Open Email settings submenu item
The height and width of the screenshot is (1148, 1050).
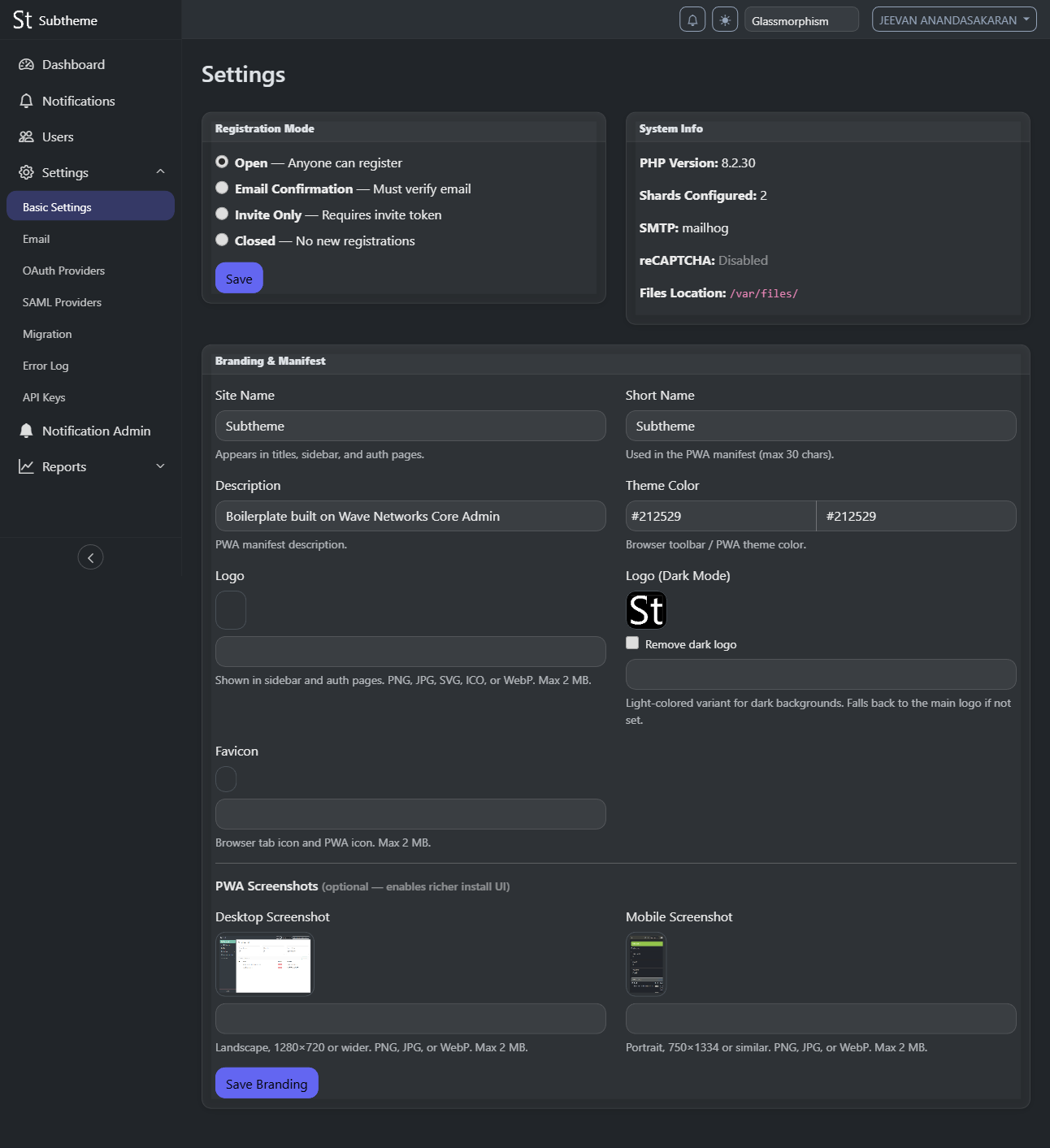[90, 239]
